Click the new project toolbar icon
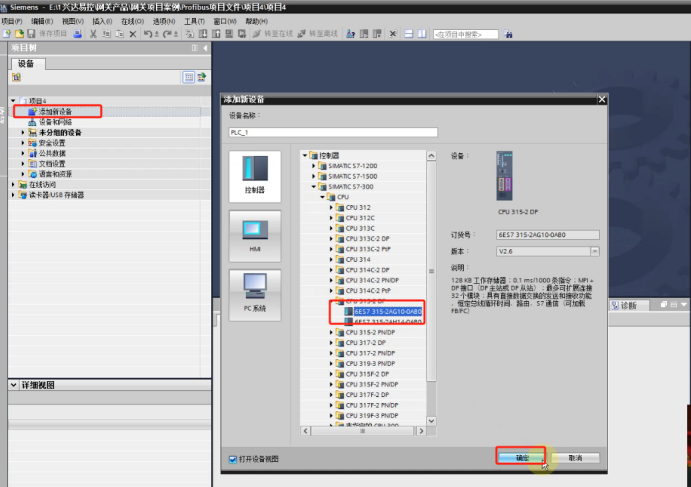The width and height of the screenshot is (691, 487). [7, 34]
